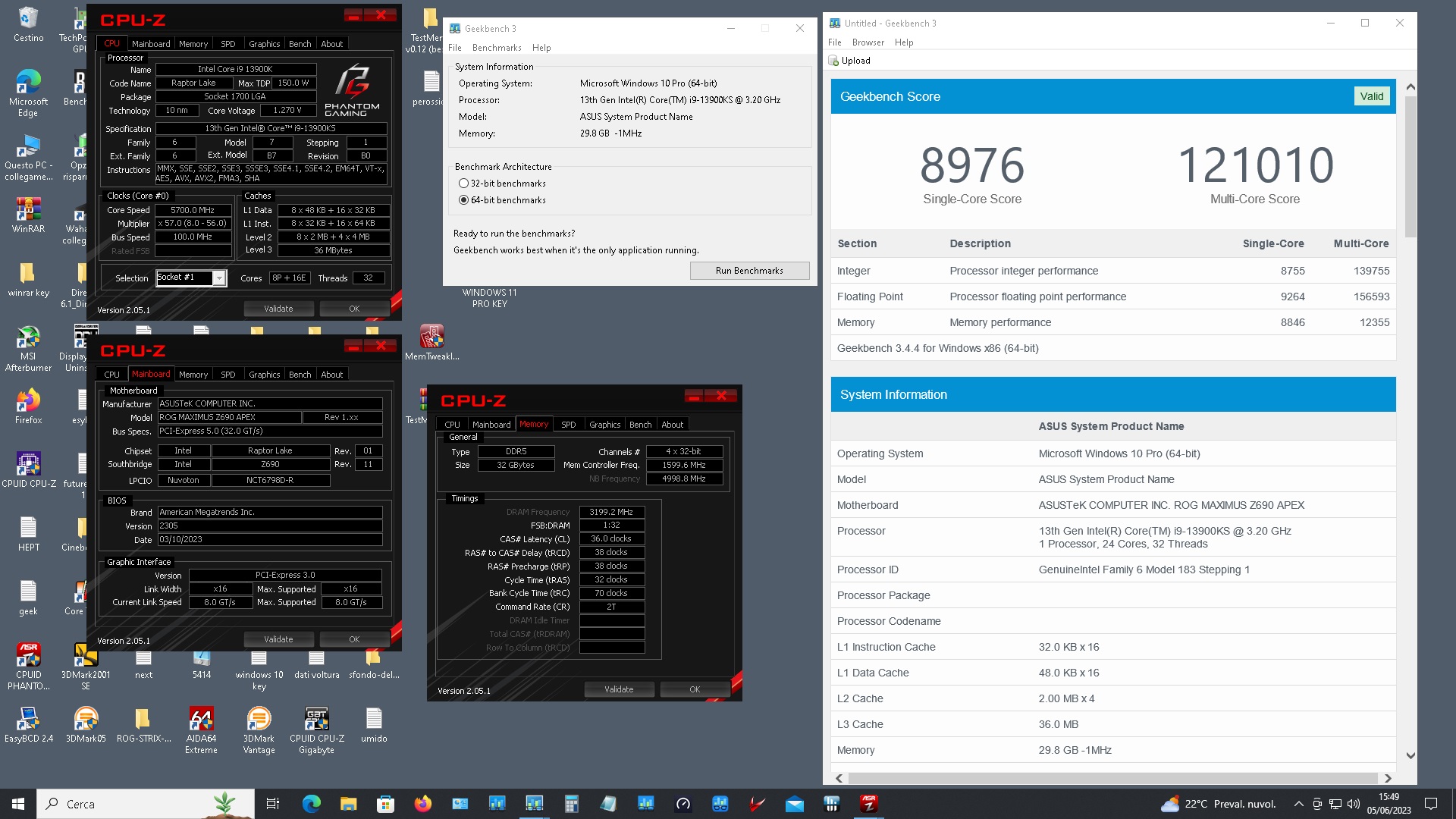Open CPUID PHANTOM desktop shortcut
The image size is (1456, 819).
(x=28, y=667)
